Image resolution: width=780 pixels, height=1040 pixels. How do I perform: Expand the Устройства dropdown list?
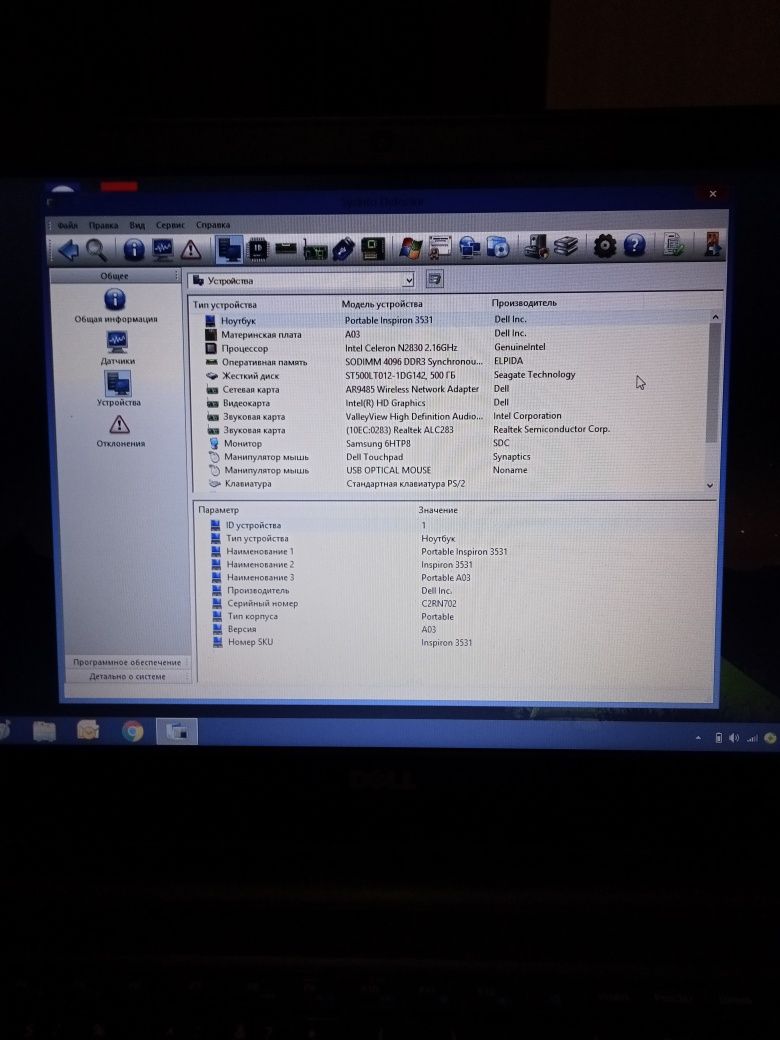(x=409, y=281)
